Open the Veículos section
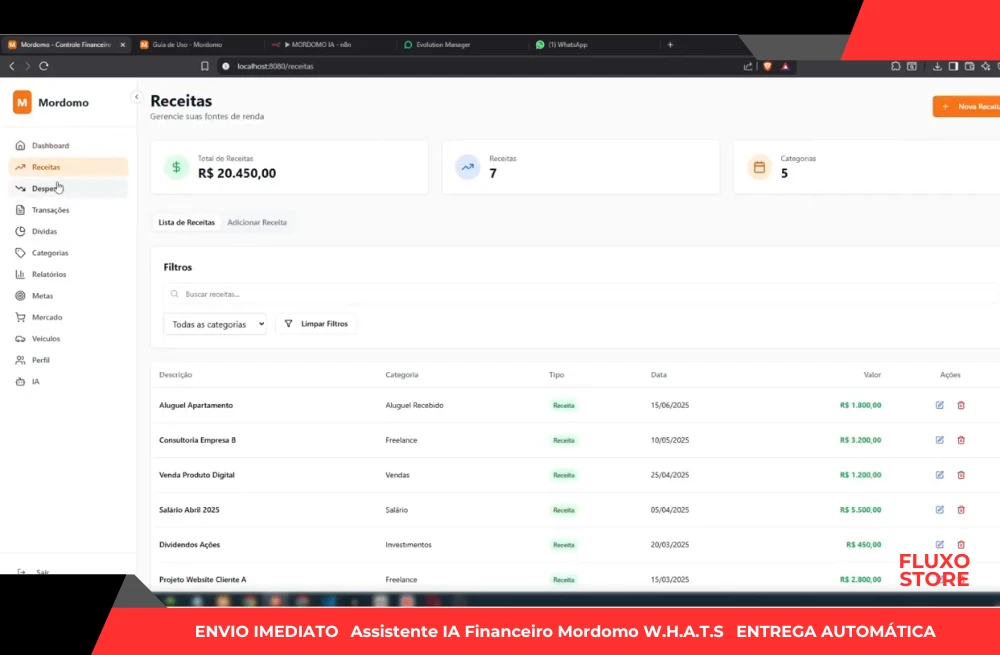The width and height of the screenshot is (1000, 655). [x=46, y=339]
